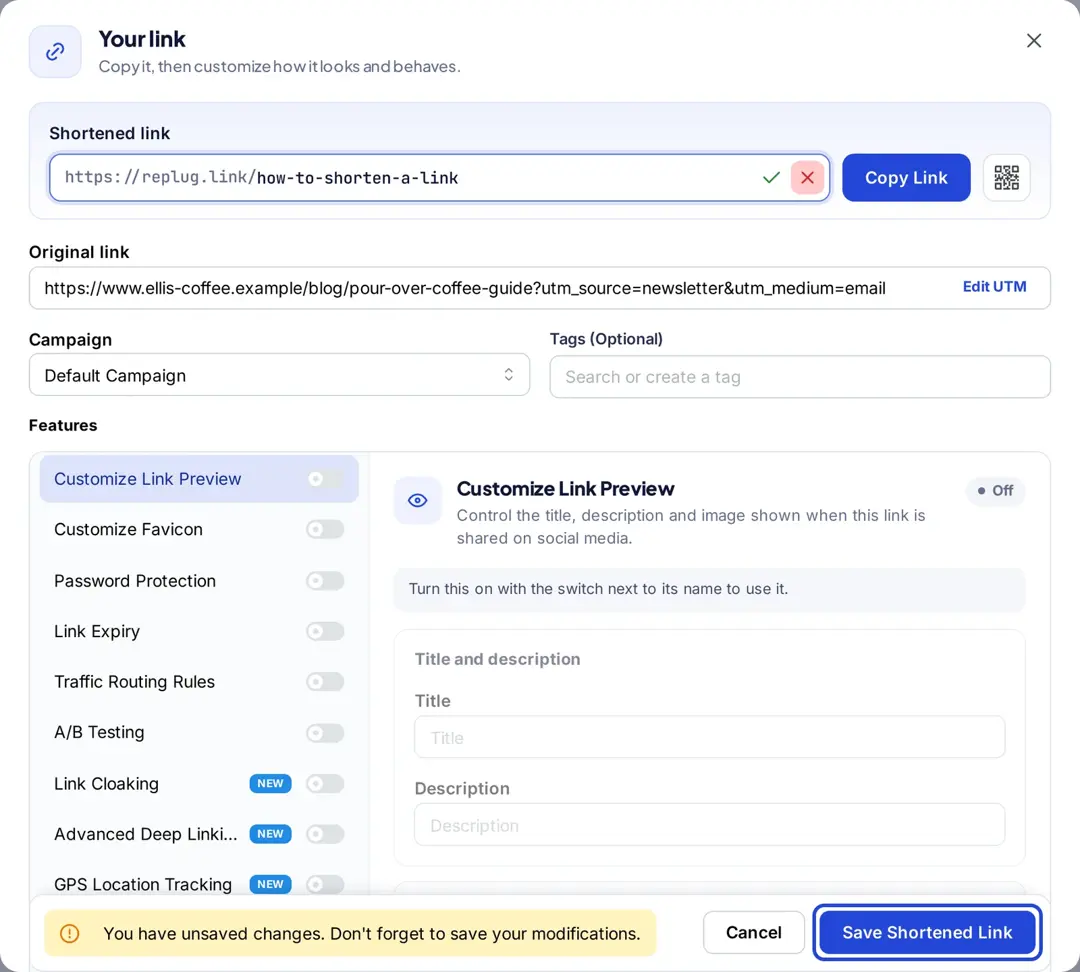Viewport: 1080px width, 972px height.
Task: Click the Off status pill
Action: click(x=995, y=490)
